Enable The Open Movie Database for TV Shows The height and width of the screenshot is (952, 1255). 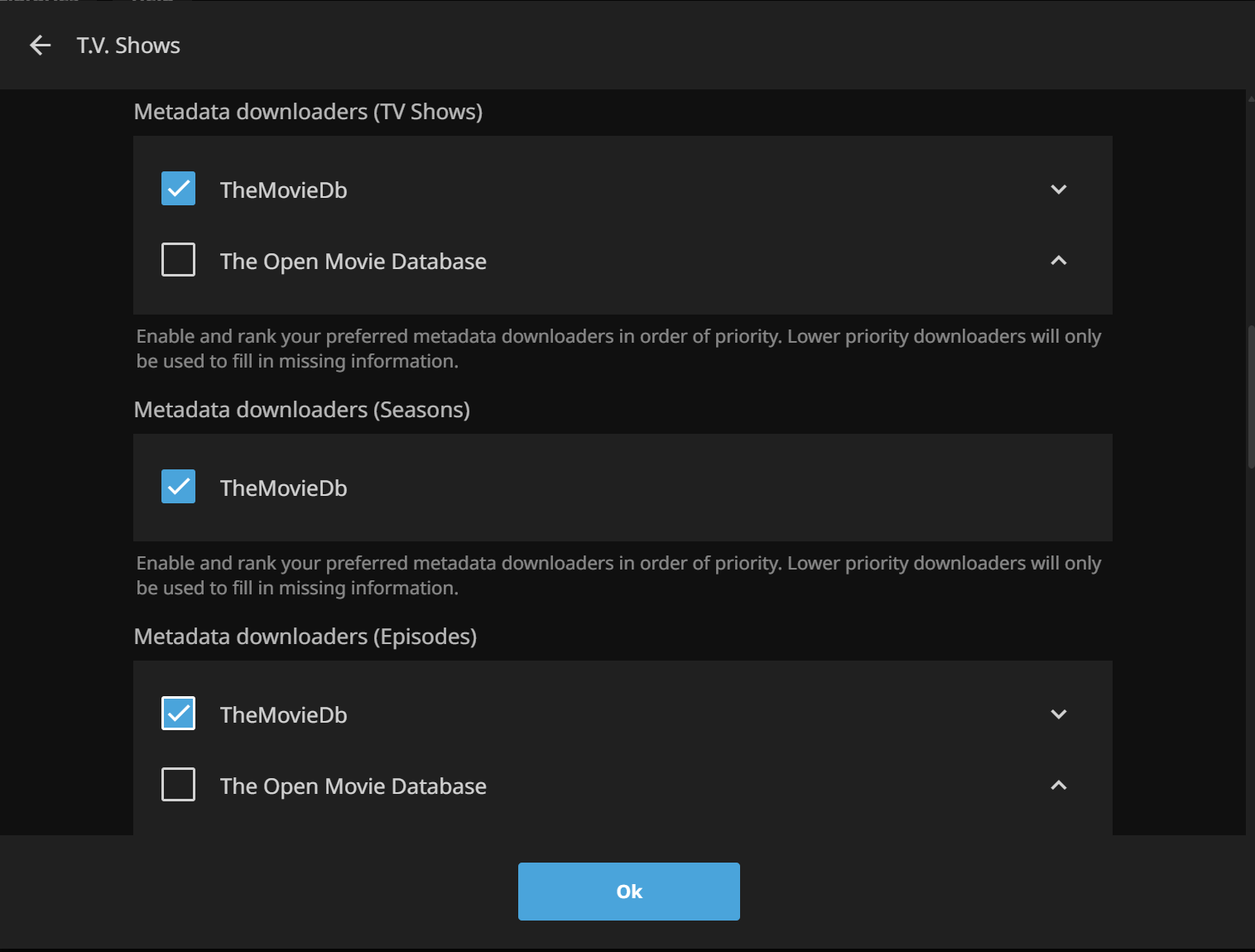(x=178, y=260)
